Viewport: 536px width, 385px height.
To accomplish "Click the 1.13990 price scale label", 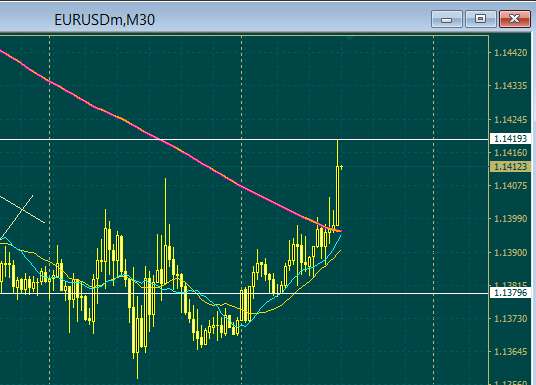I will [x=510, y=218].
